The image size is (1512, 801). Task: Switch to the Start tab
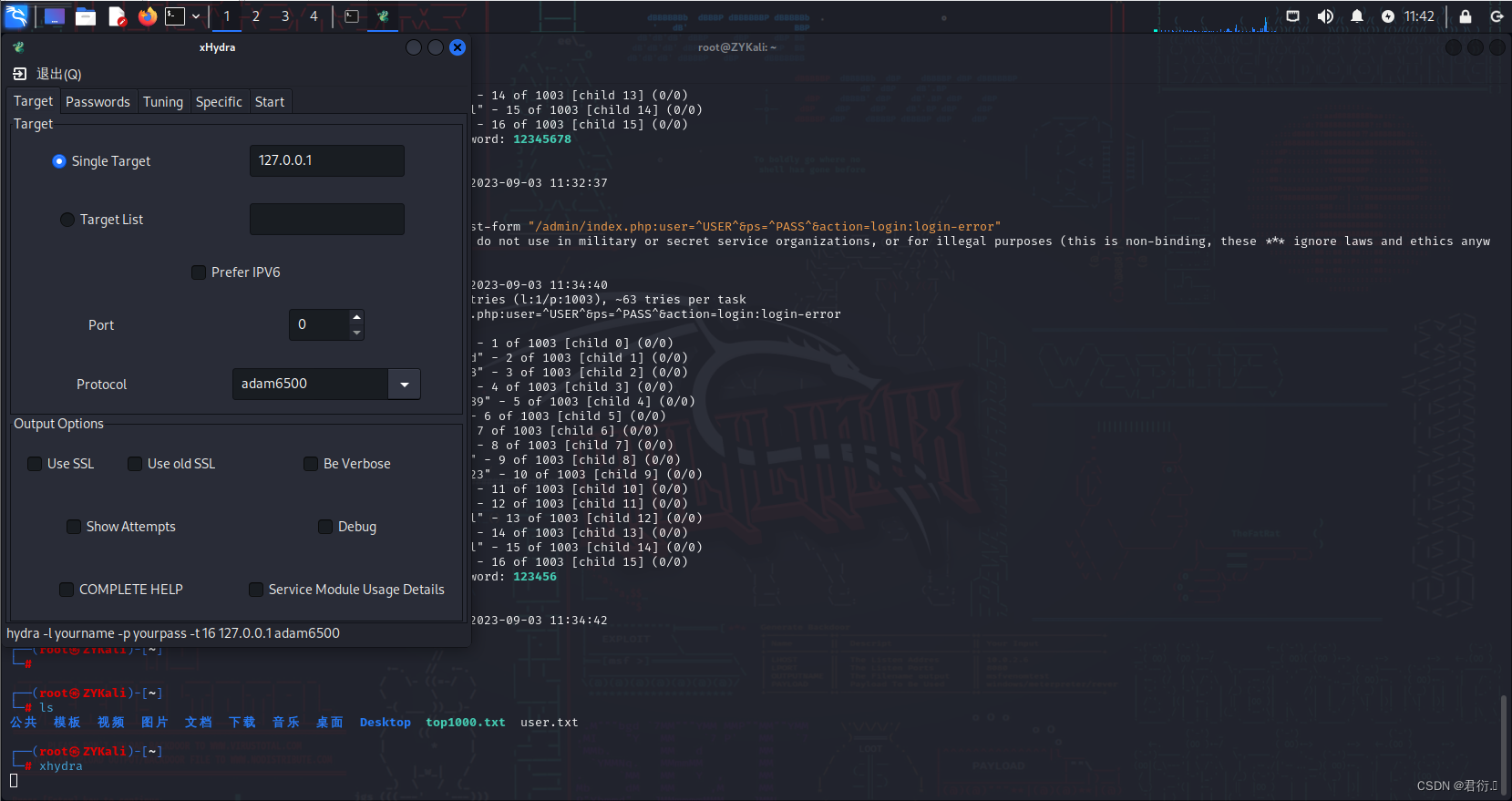270,102
